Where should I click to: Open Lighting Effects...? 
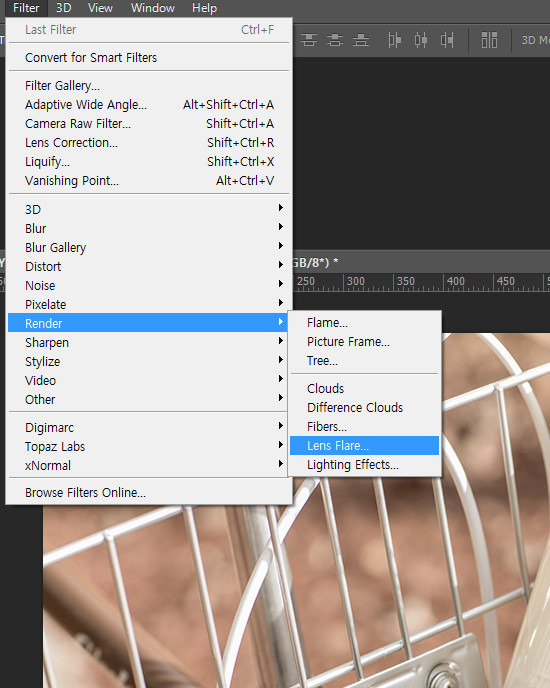pos(364,465)
